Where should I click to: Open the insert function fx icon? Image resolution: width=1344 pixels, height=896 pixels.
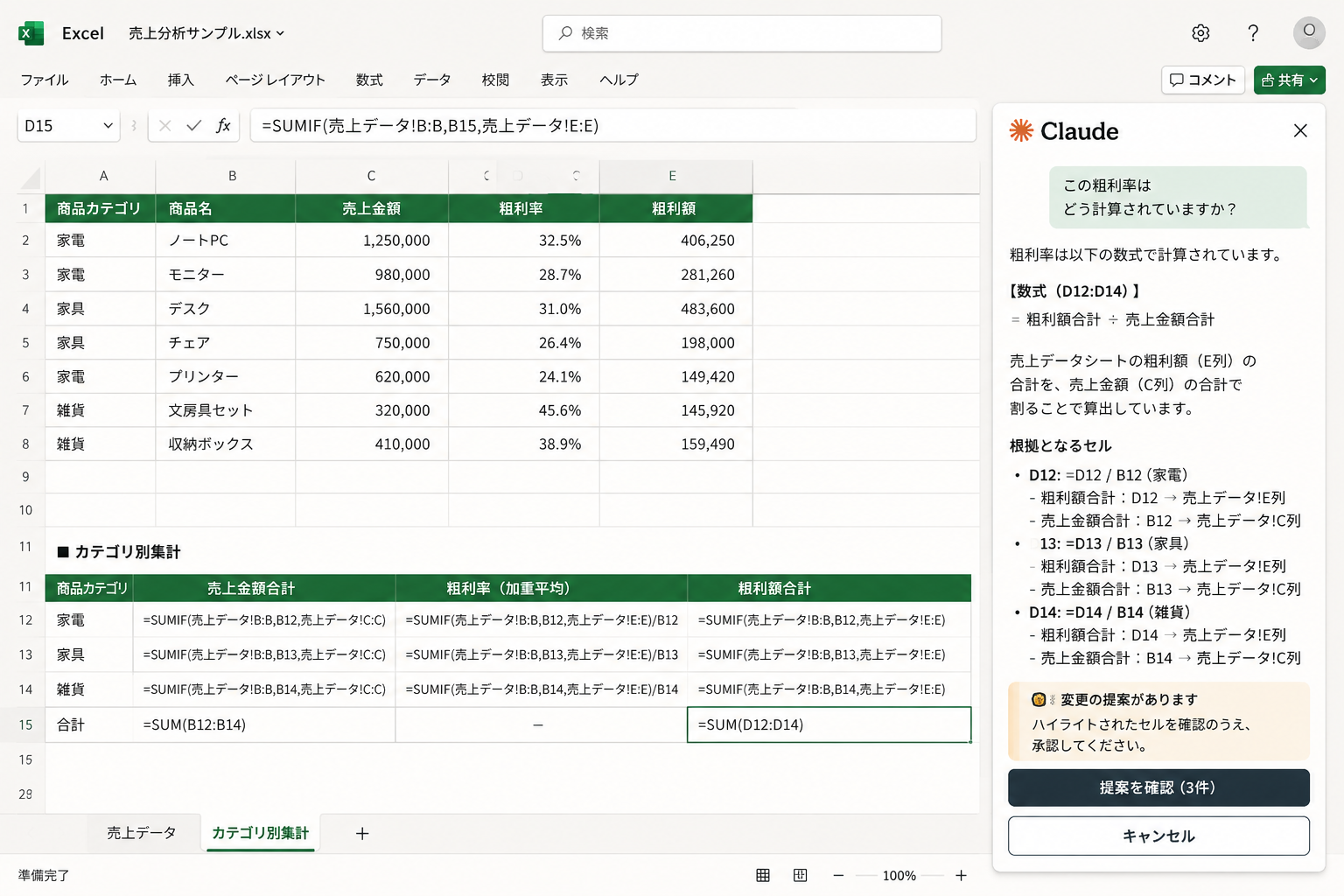pos(223,126)
